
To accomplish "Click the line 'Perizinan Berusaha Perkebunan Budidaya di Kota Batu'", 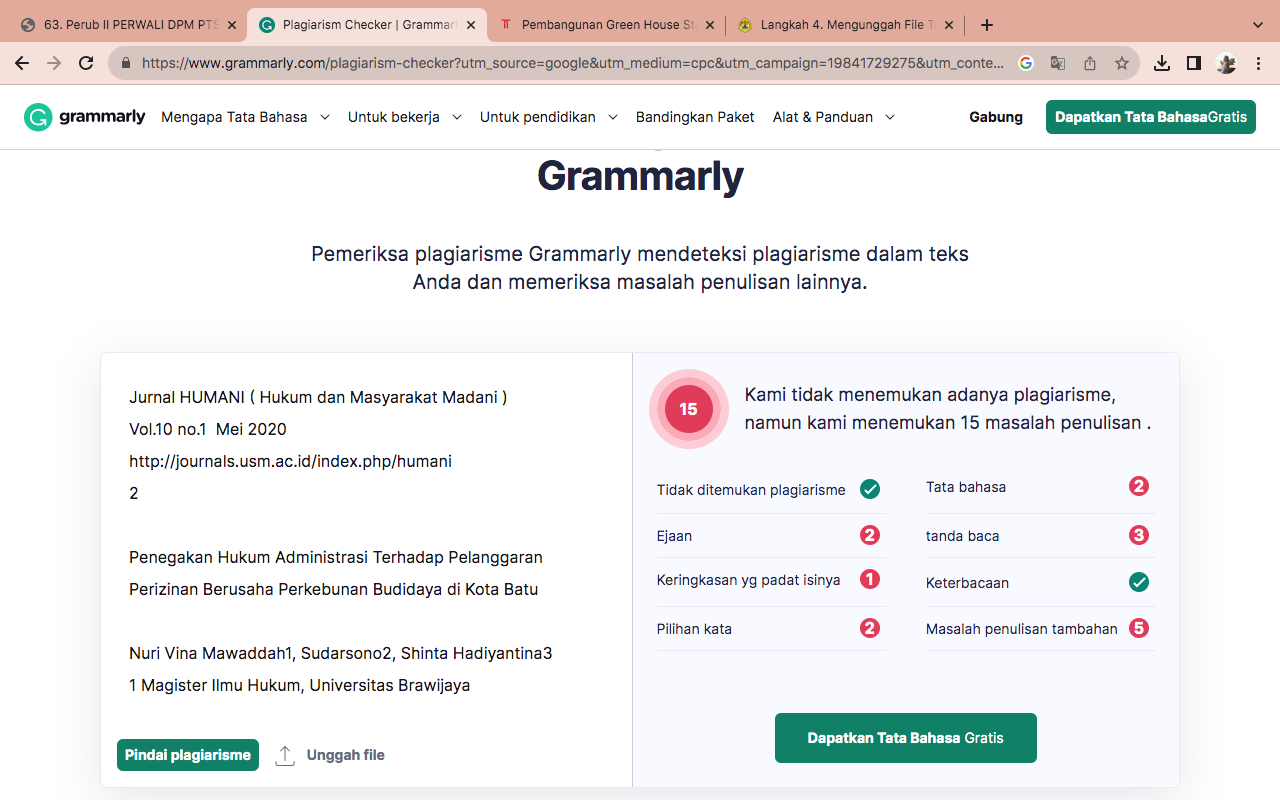I will [333, 589].
